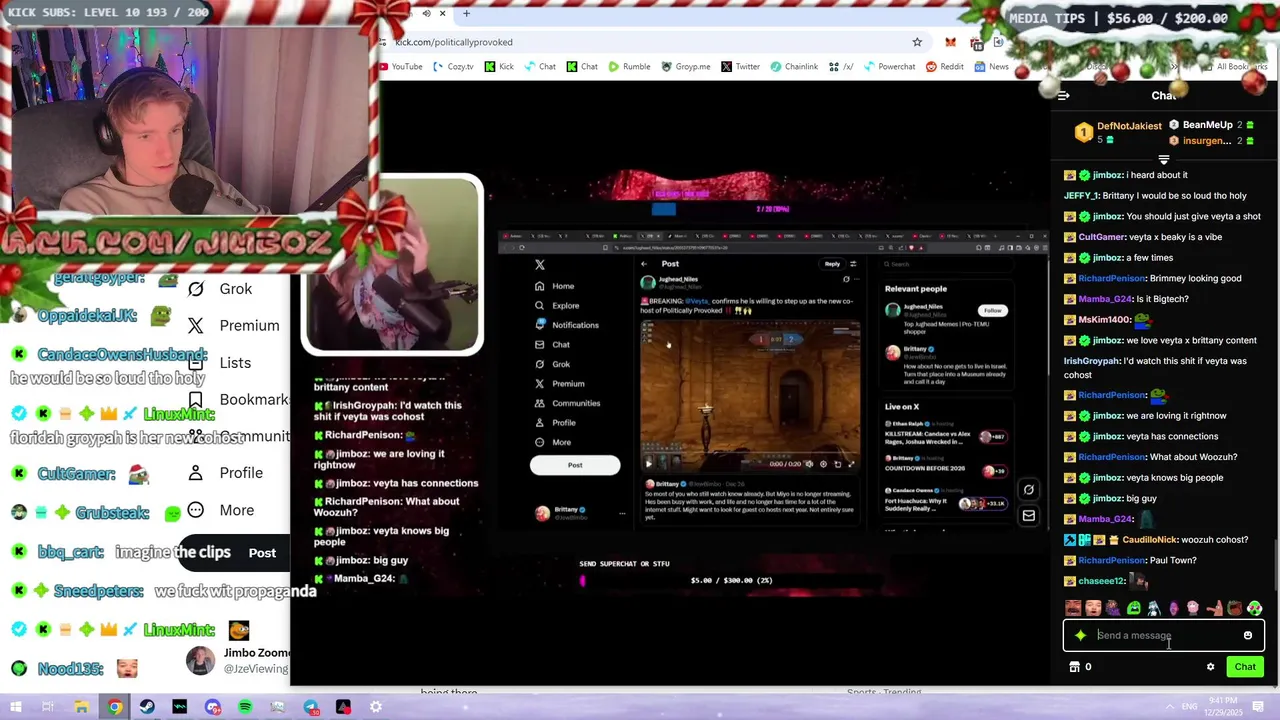Bookmark this page with star icon
Viewport: 1280px width, 720px height.
point(917,42)
